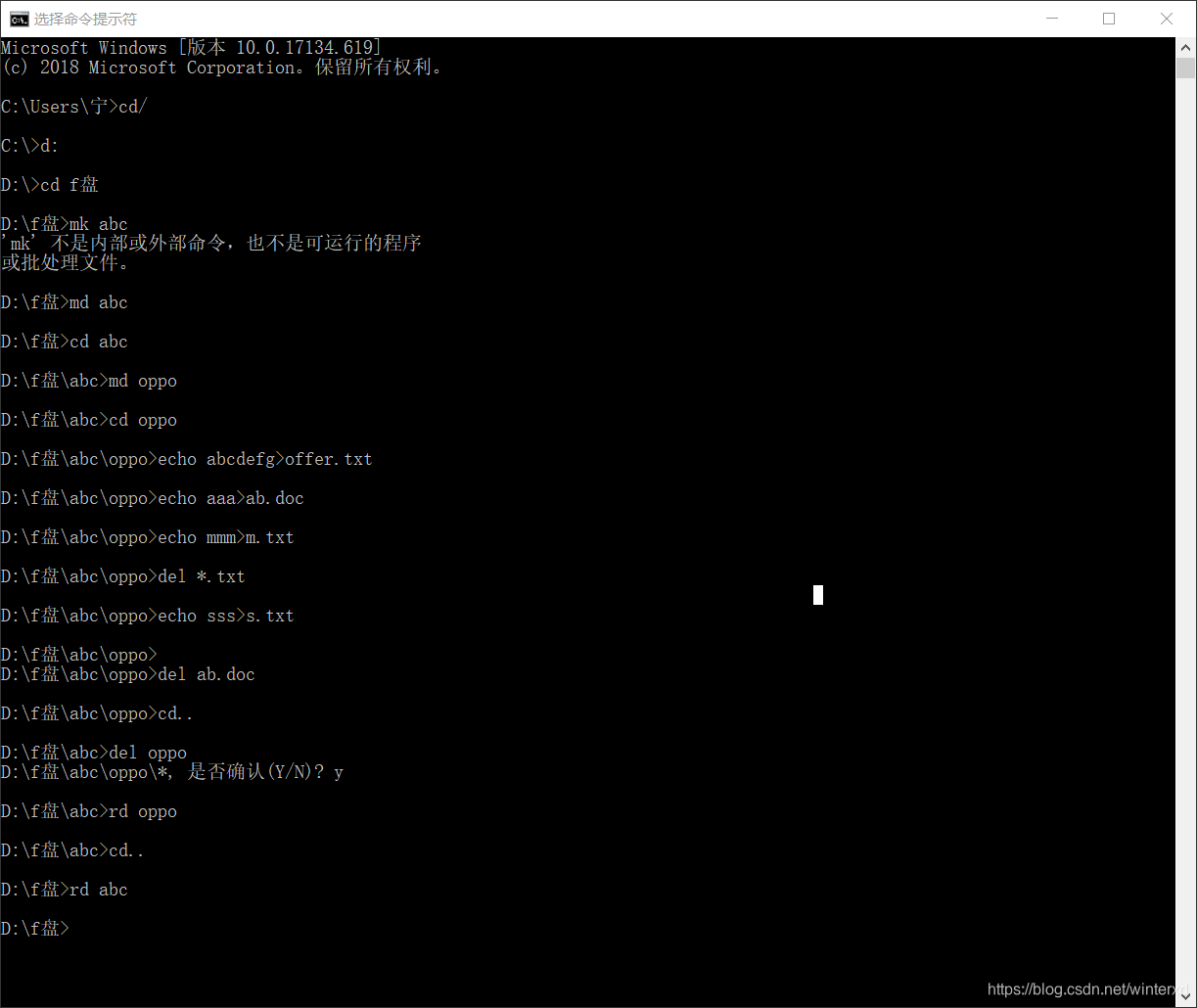Viewport: 1197px width, 1008px height.
Task: Click the 'C:\>d:' line
Action: 30,146
